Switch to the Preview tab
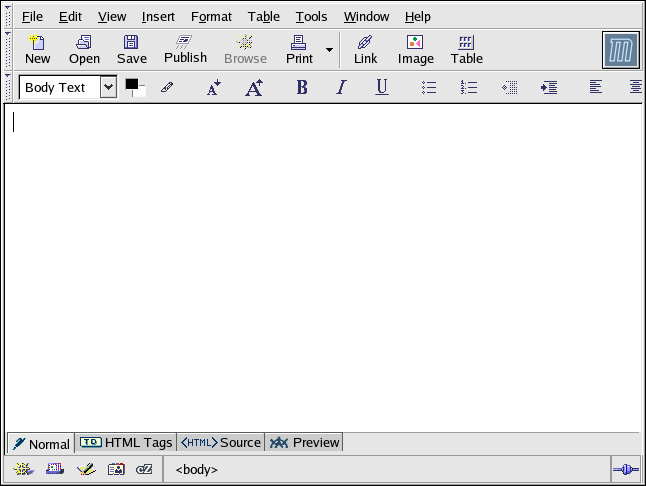 tap(305, 442)
